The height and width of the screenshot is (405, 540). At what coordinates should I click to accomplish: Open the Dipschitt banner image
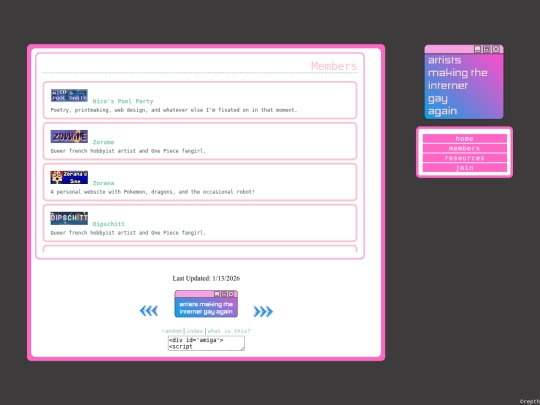tap(69, 218)
